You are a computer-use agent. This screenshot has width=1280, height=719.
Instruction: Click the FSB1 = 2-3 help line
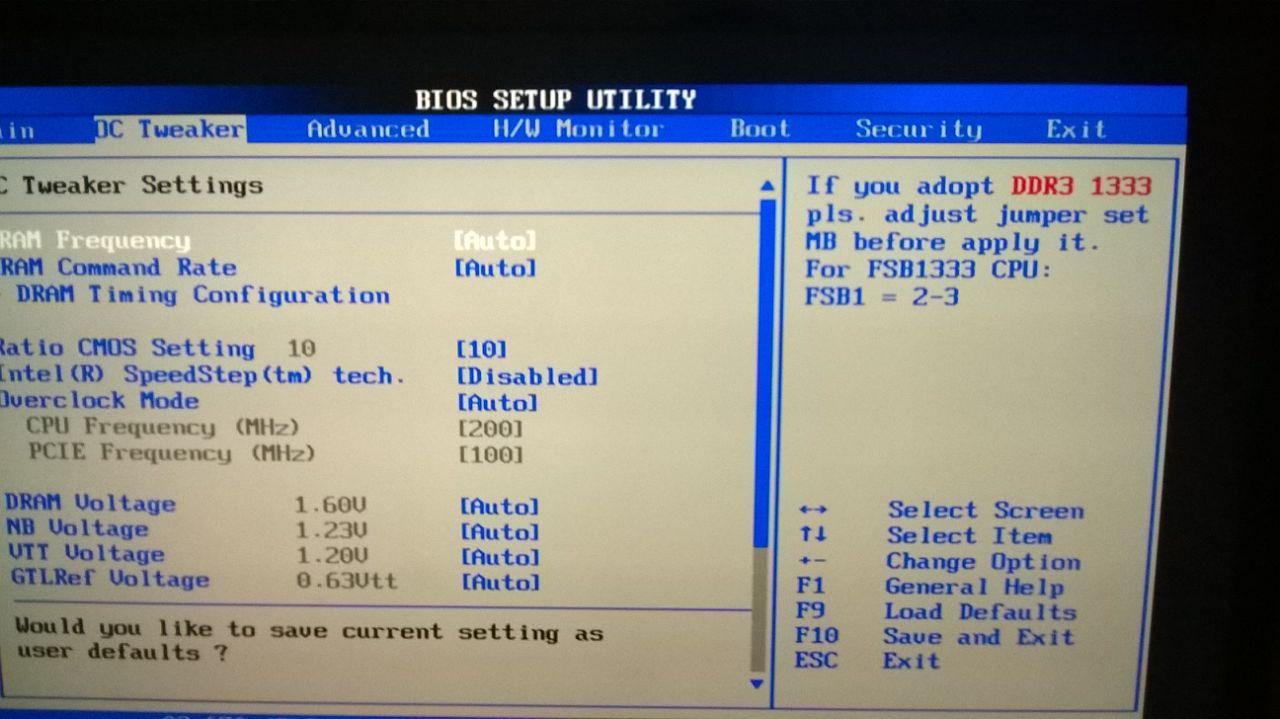(882, 297)
